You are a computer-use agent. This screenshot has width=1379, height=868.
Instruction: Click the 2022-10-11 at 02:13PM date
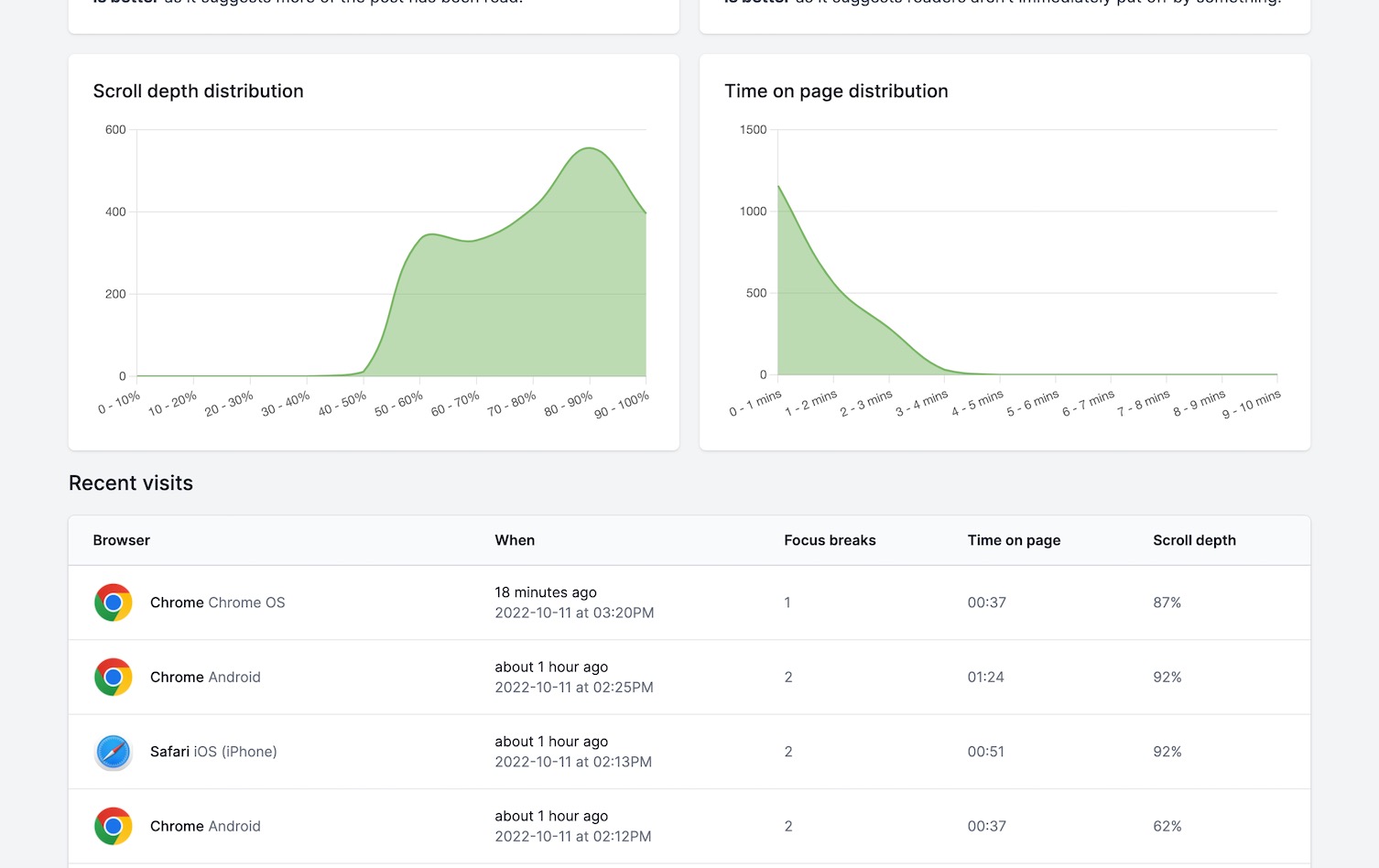coord(573,762)
